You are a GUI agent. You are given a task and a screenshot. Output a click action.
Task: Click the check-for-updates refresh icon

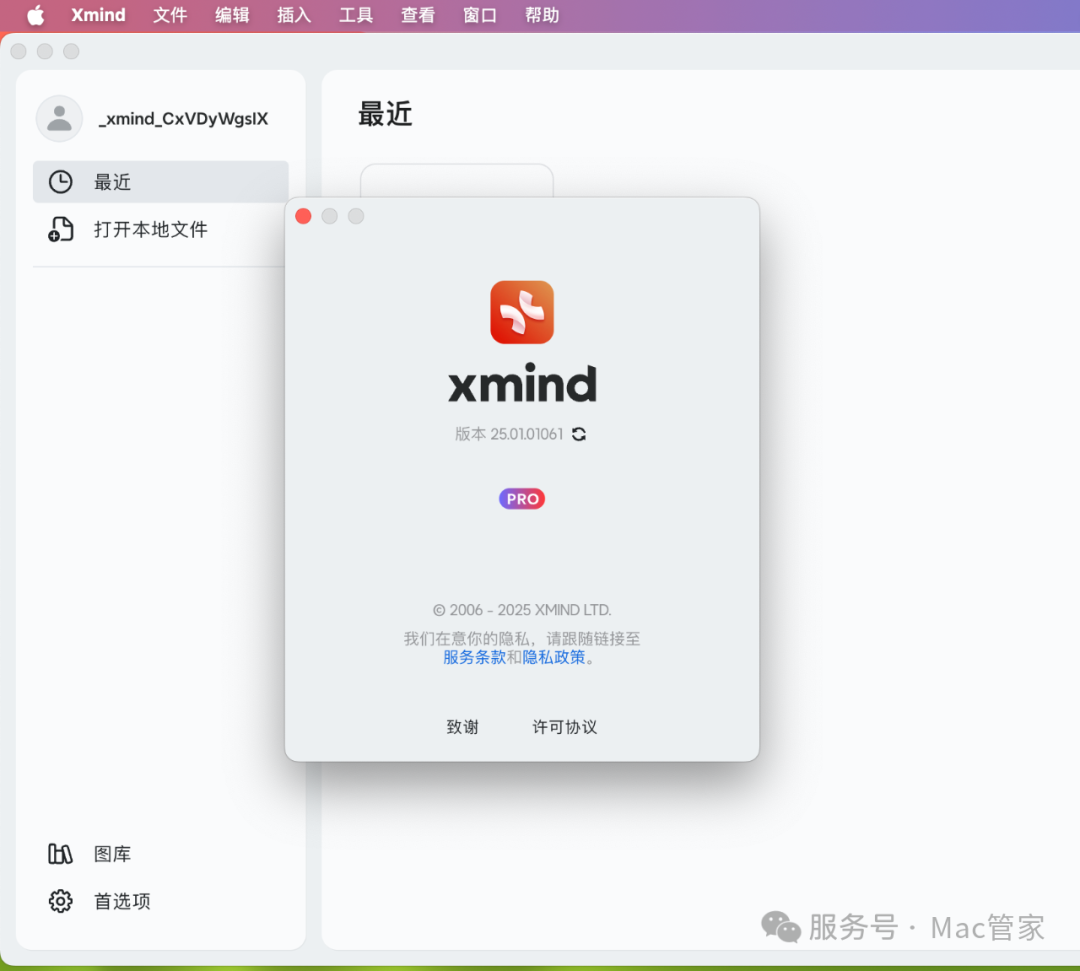pos(579,434)
